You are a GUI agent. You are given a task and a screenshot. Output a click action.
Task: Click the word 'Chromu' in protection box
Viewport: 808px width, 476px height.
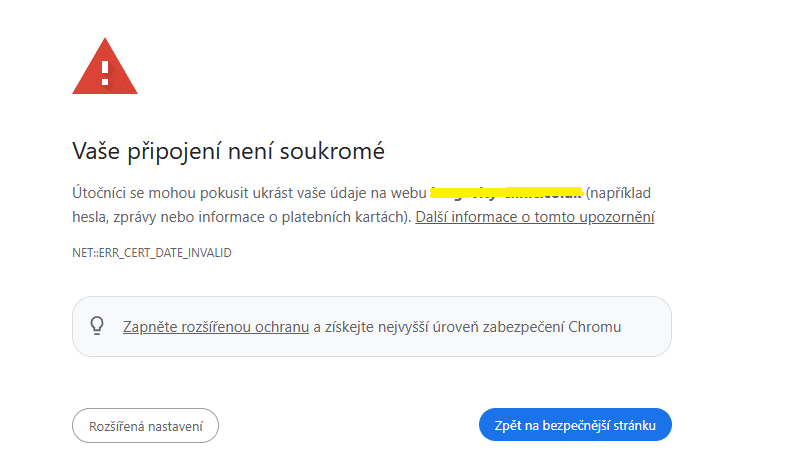click(x=597, y=326)
